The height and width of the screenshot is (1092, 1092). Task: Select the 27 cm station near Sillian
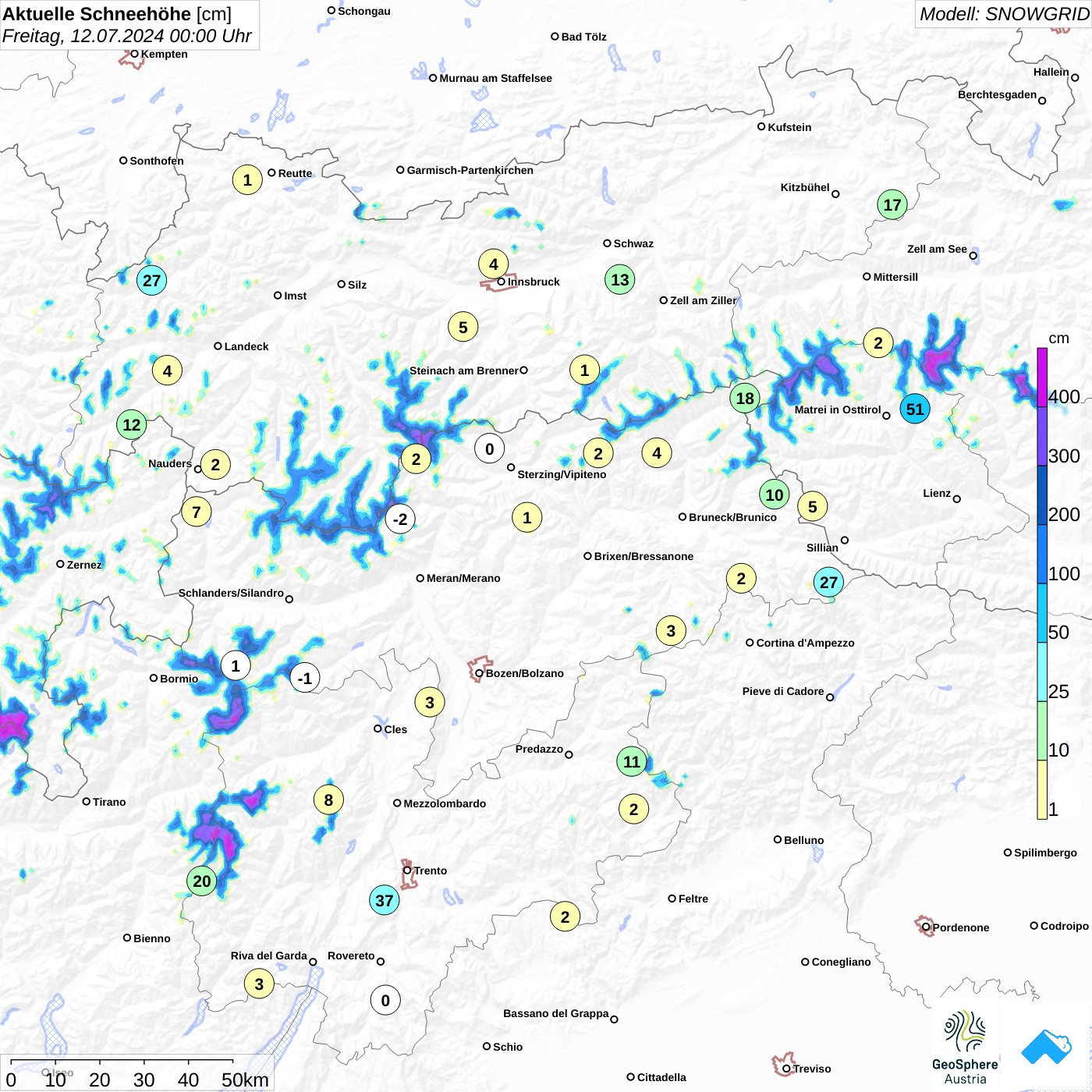[x=829, y=582]
